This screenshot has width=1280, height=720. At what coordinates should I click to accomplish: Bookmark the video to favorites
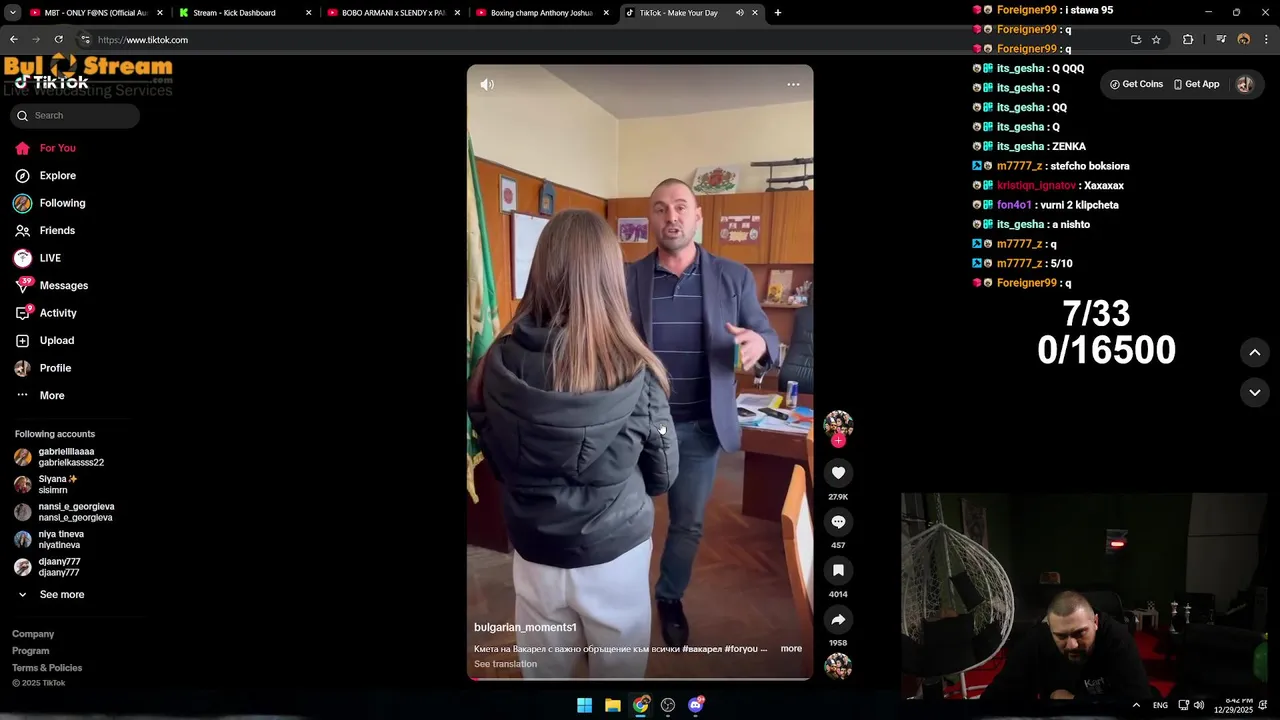[x=838, y=570]
